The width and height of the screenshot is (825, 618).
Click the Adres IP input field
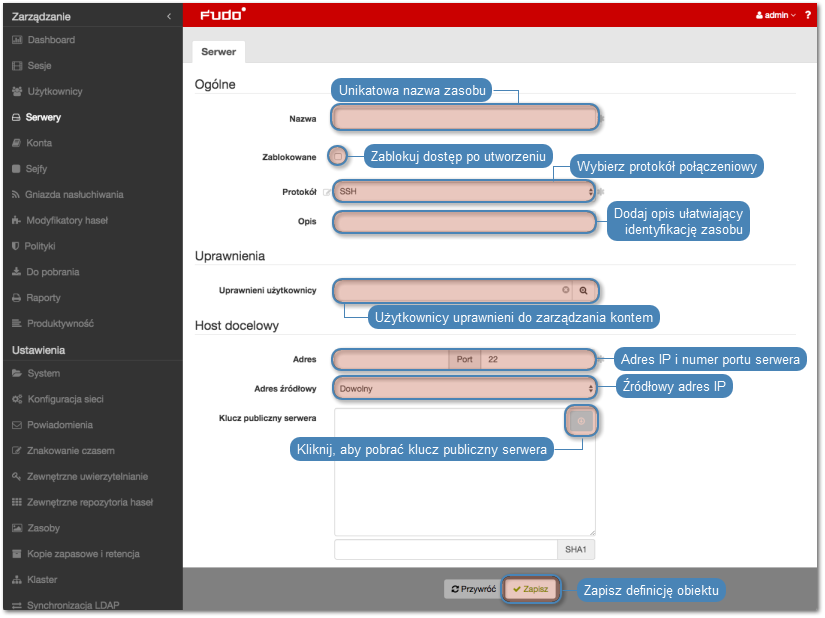click(x=391, y=359)
